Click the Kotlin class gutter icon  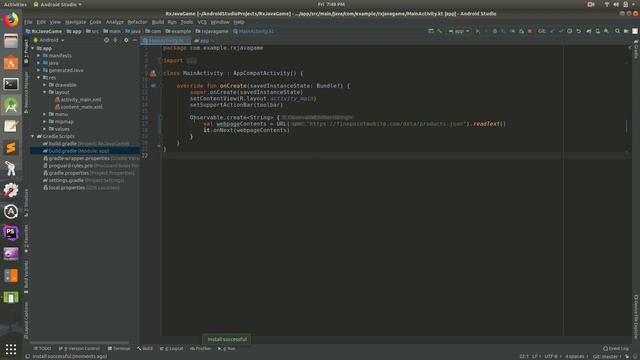coord(153,73)
